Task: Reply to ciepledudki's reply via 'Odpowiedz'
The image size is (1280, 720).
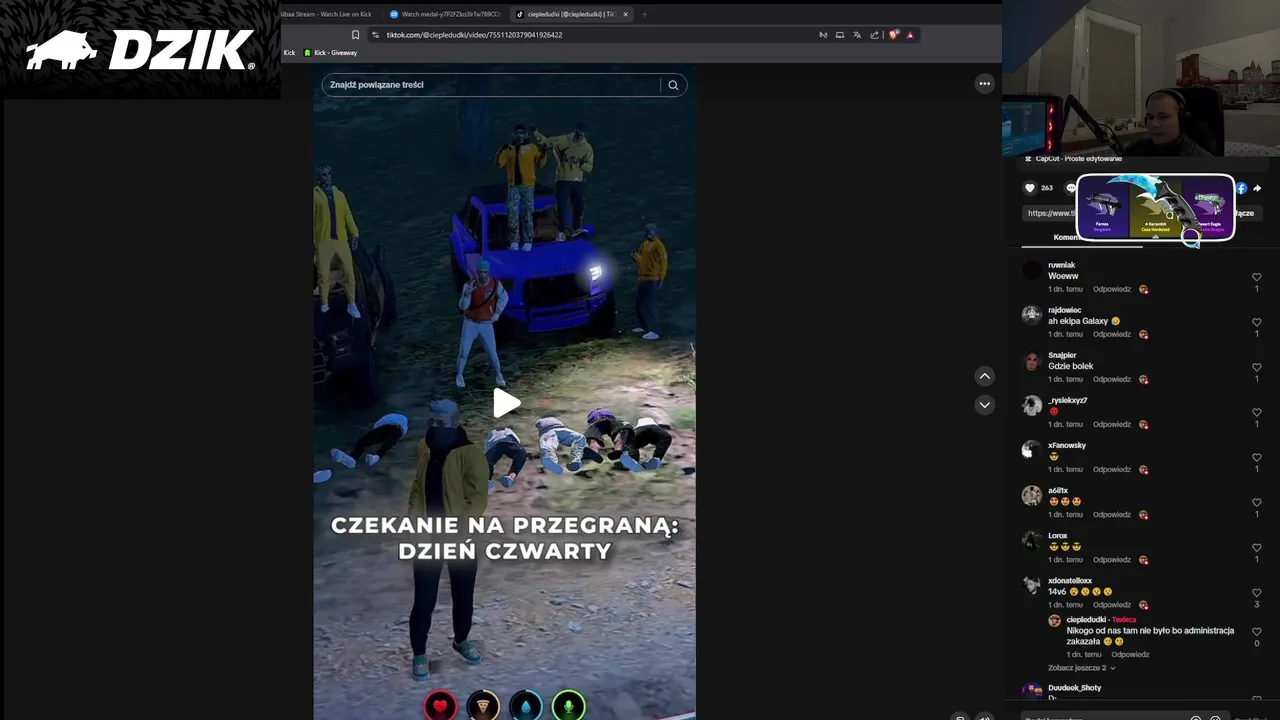Action: pyautogui.click(x=1130, y=654)
